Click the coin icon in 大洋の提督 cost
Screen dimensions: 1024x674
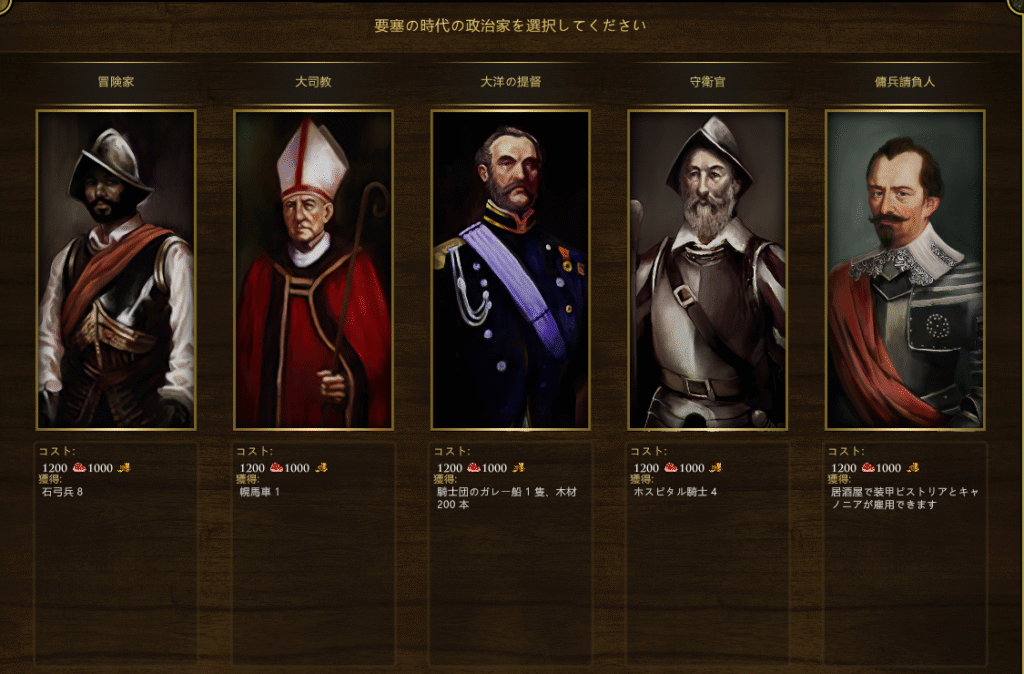tap(519, 468)
